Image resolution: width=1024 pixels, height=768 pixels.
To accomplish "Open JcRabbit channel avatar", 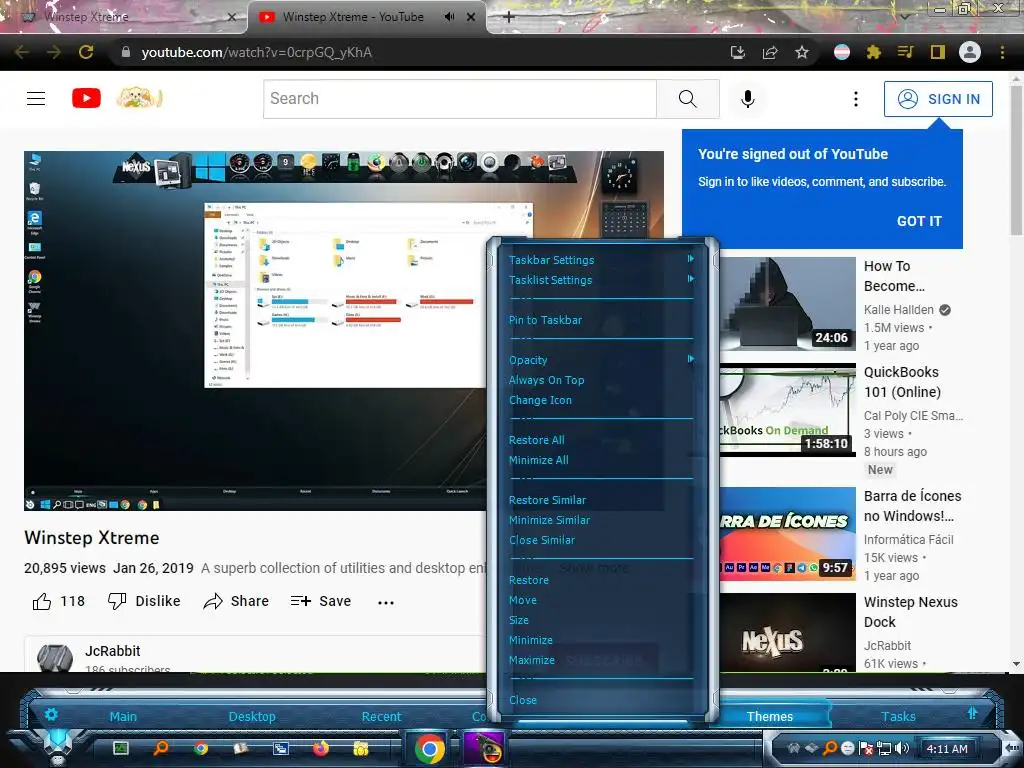I will pos(55,658).
